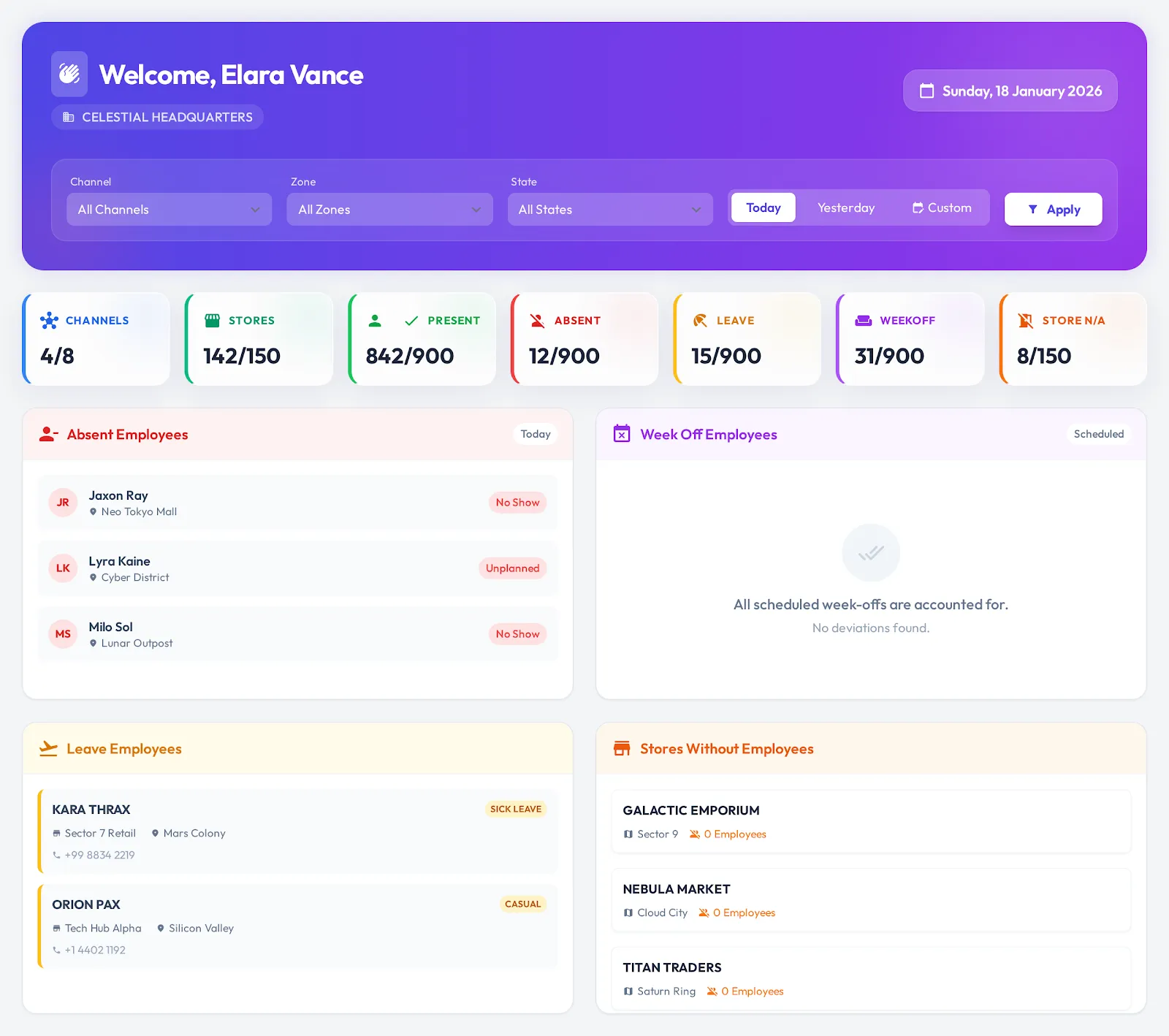
Task: Expand the All States selector
Action: [x=610, y=210]
